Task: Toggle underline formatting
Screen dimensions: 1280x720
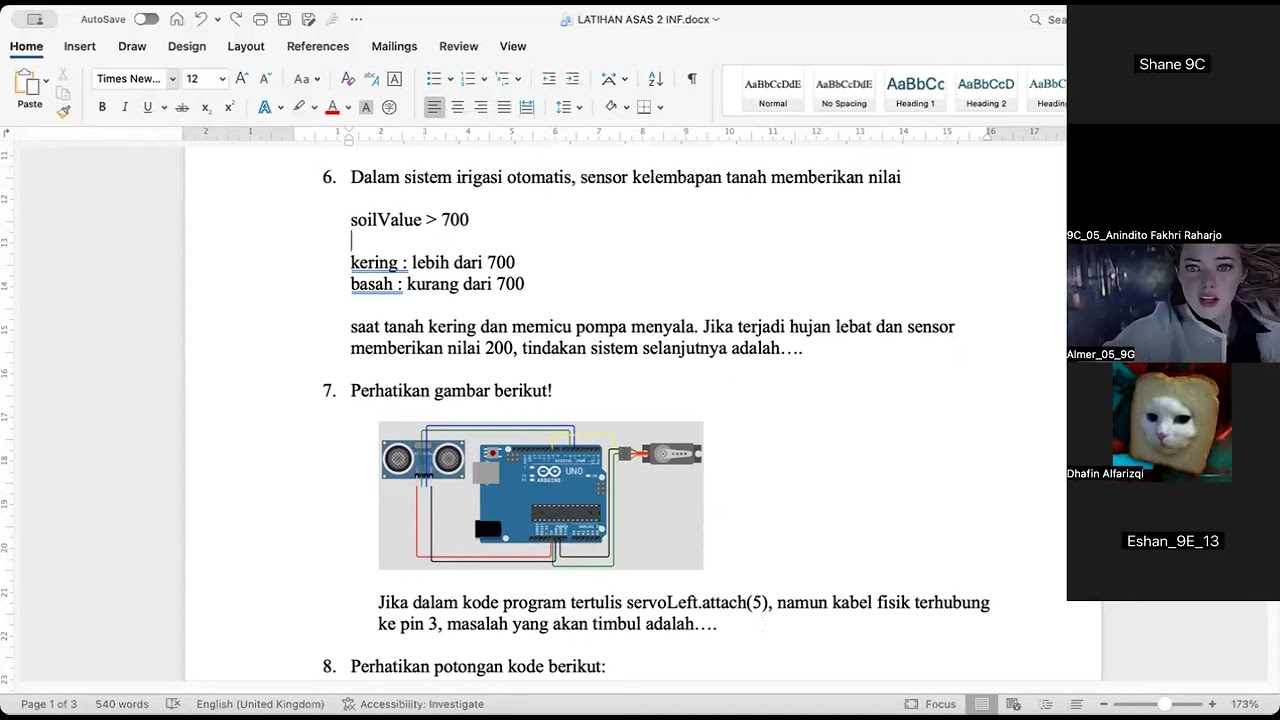Action: [148, 107]
